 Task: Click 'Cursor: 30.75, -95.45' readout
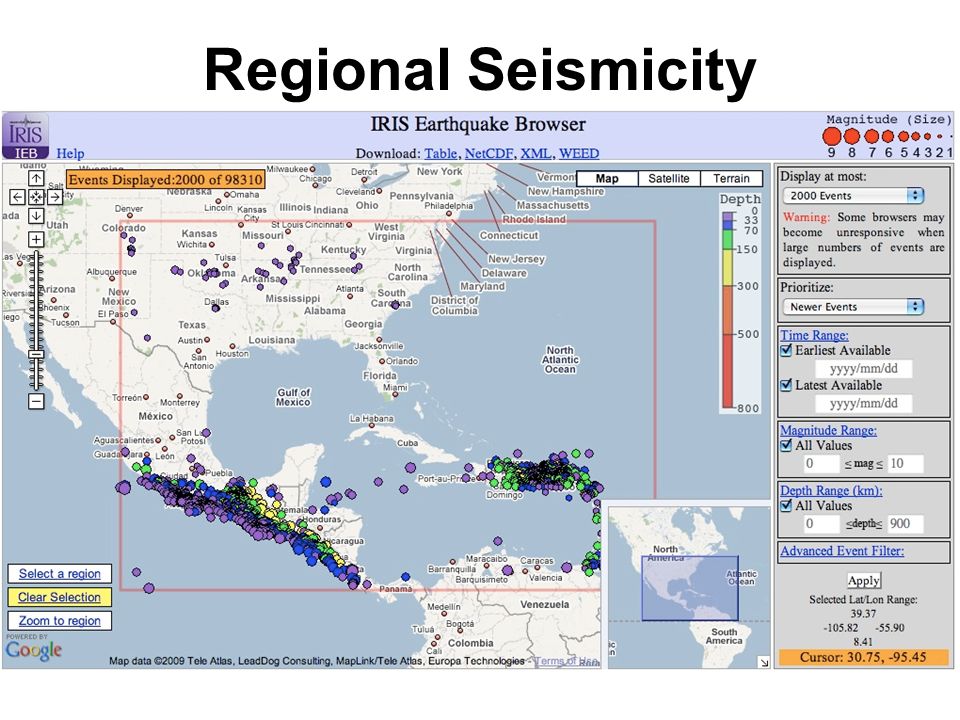coord(863,657)
